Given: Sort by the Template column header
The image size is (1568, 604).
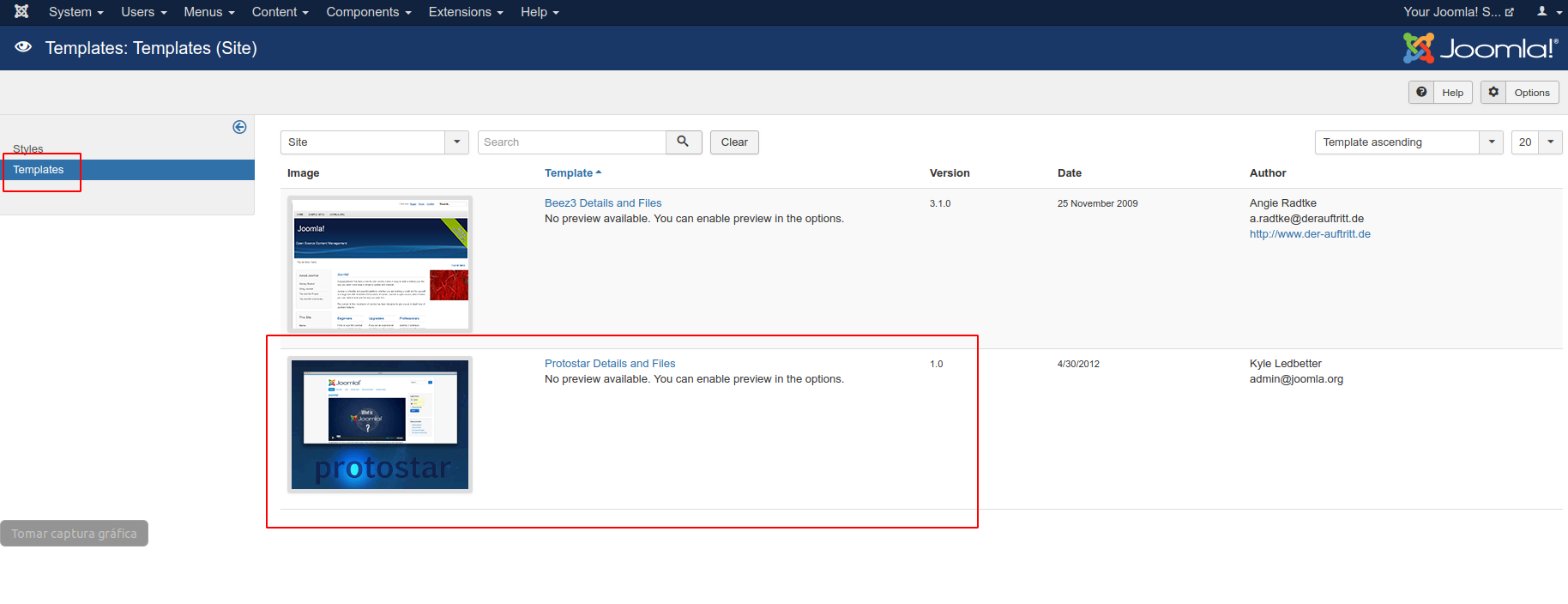Looking at the screenshot, I should (573, 173).
